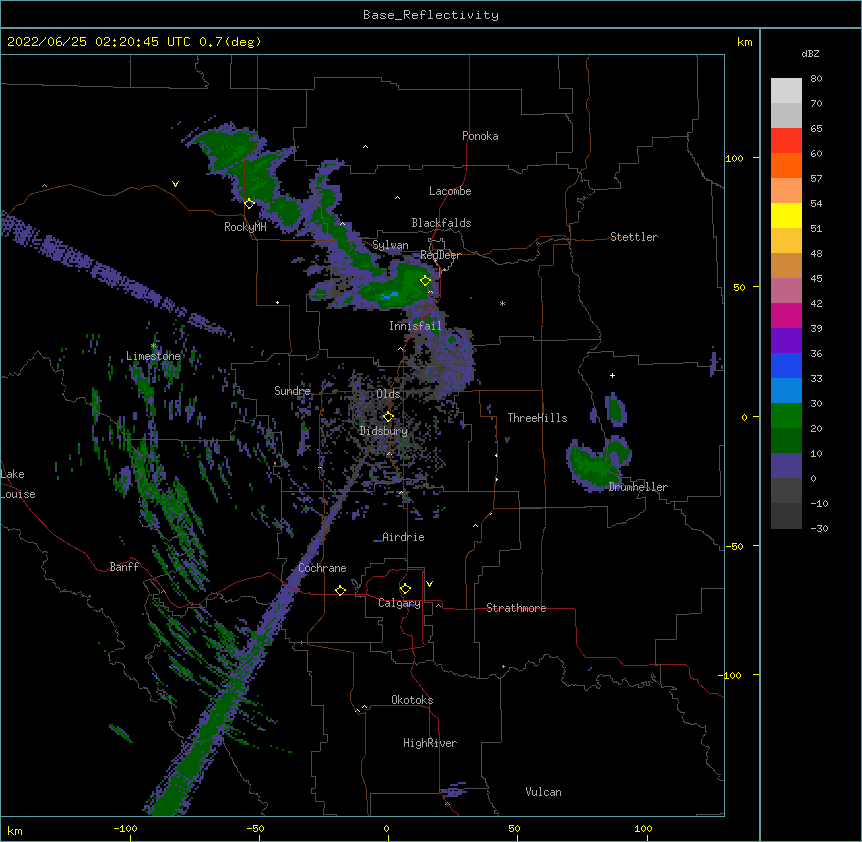Image resolution: width=862 pixels, height=842 pixels.
Task: Click the yellow v marker northwest of RockyMH
Action: click(175, 184)
